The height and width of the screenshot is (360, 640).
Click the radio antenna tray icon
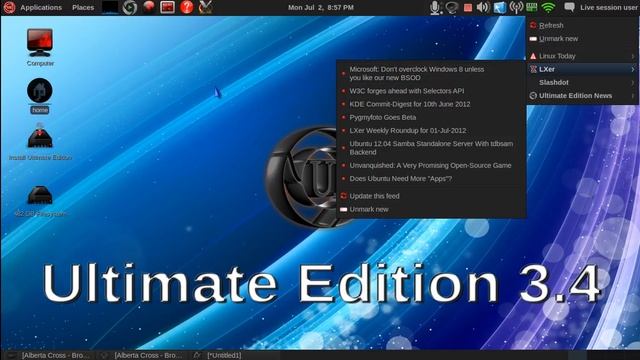tap(516, 7)
